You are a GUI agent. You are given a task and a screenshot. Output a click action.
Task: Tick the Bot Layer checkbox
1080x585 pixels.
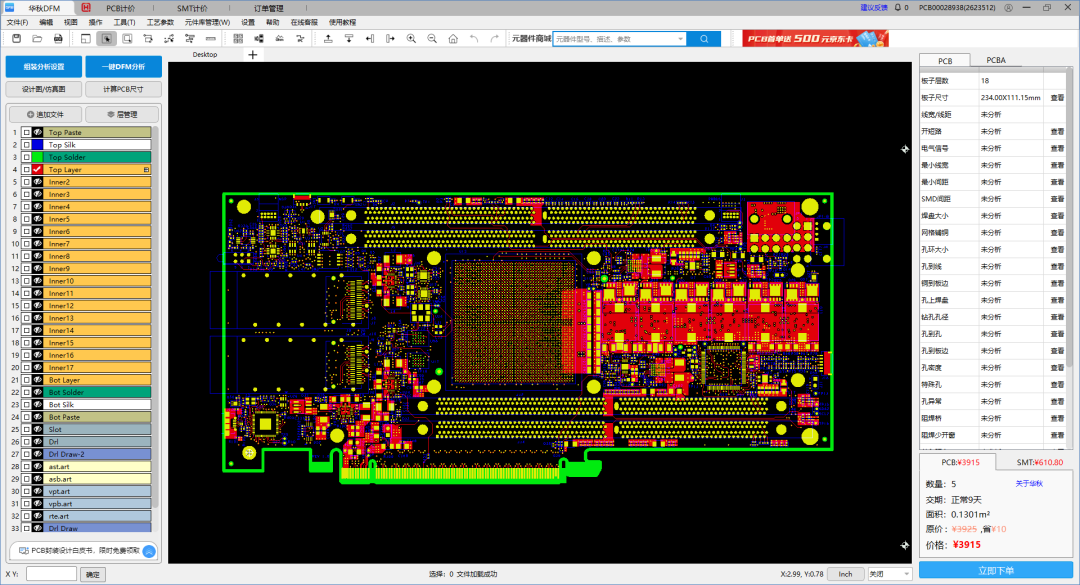point(26,380)
